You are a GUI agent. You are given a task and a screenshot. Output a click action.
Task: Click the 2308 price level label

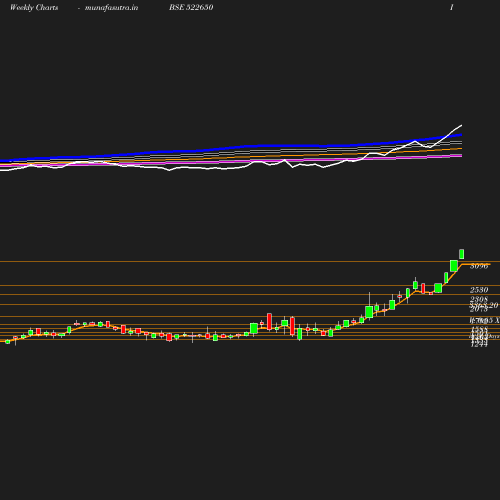tap(479, 299)
